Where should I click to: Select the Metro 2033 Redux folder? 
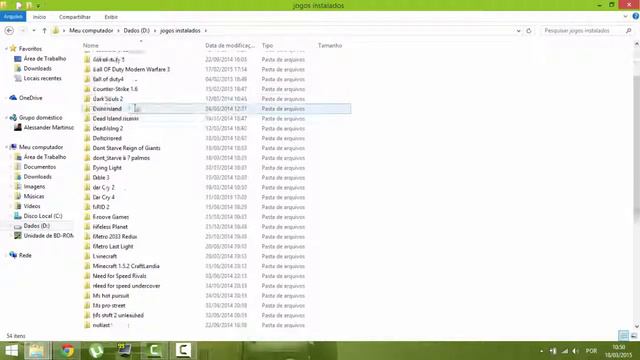[x=115, y=237]
